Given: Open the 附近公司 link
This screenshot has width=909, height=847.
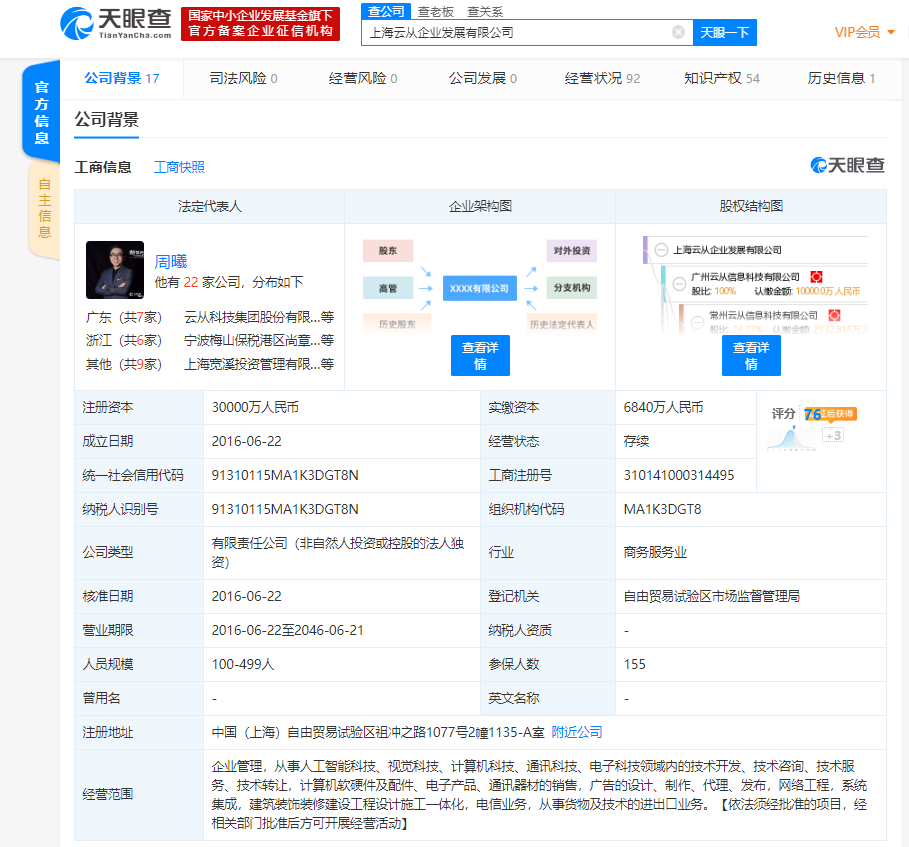Looking at the screenshot, I should [x=576, y=732].
